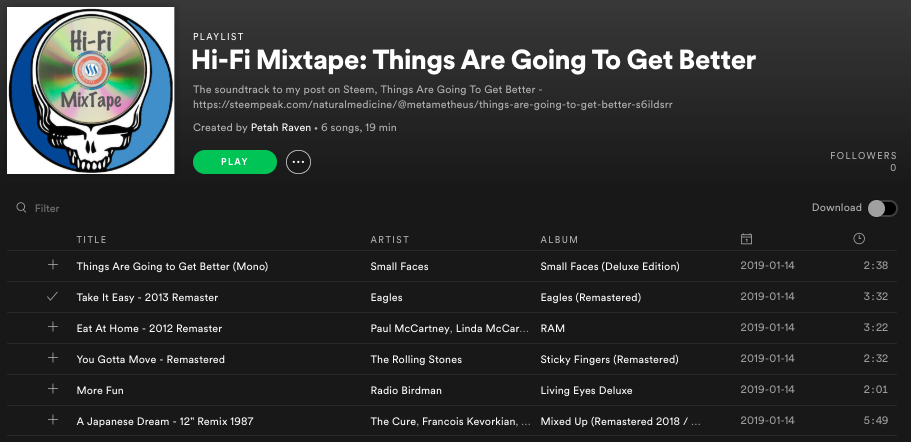Sort tracks by TITLE column header
This screenshot has height=442, width=911.
pyautogui.click(x=92, y=239)
